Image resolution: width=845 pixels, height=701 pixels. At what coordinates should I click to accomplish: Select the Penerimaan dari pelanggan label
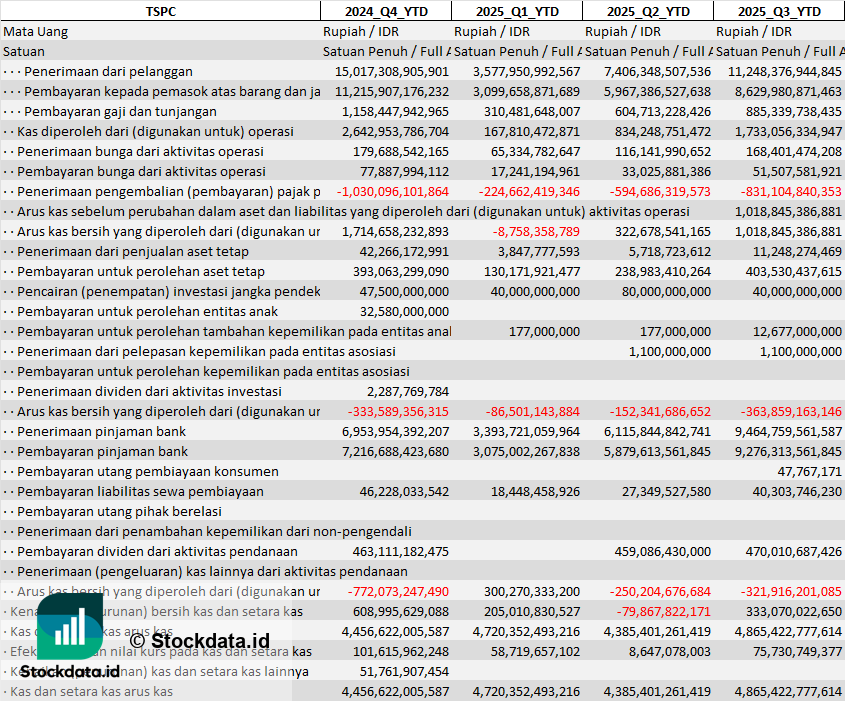[108, 72]
